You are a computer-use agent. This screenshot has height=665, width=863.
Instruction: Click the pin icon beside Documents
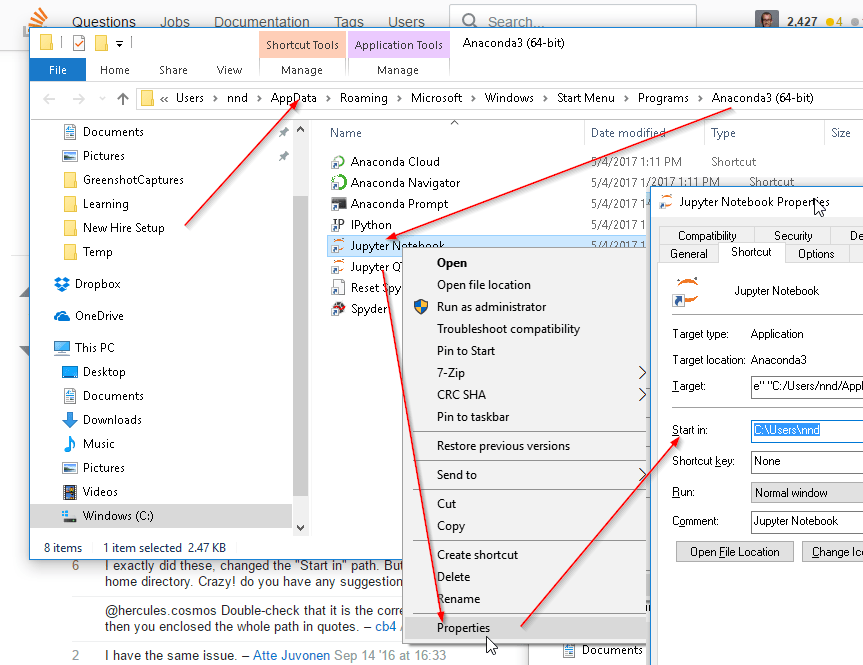pos(283,132)
